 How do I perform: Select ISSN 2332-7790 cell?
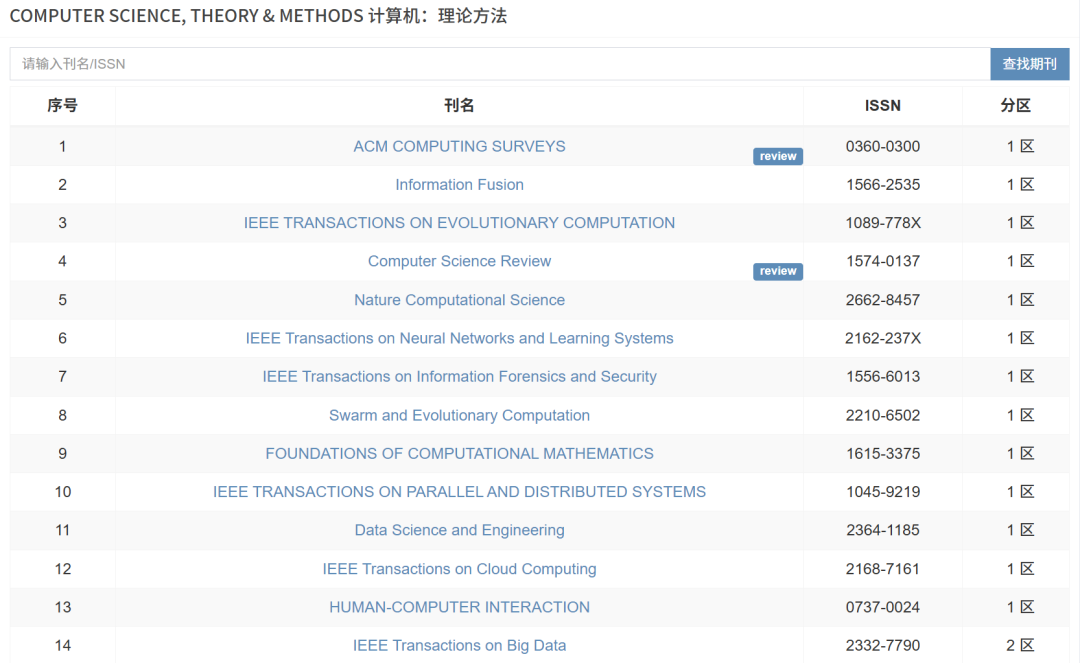883,645
